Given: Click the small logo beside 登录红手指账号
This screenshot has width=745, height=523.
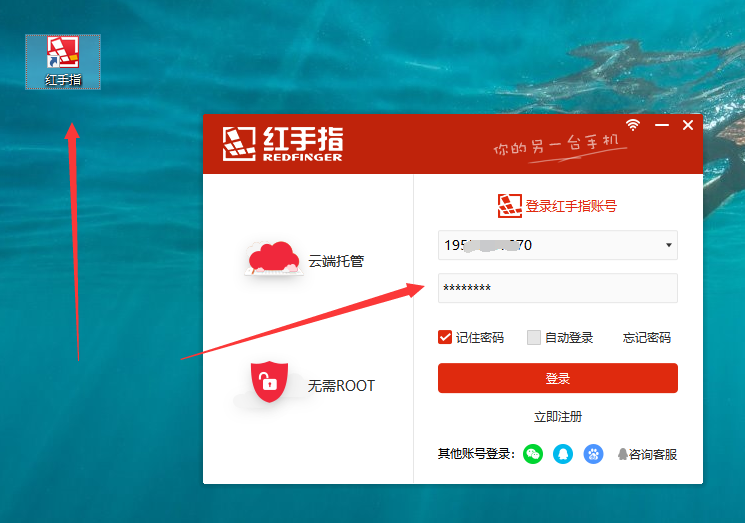Looking at the screenshot, I should coord(510,206).
